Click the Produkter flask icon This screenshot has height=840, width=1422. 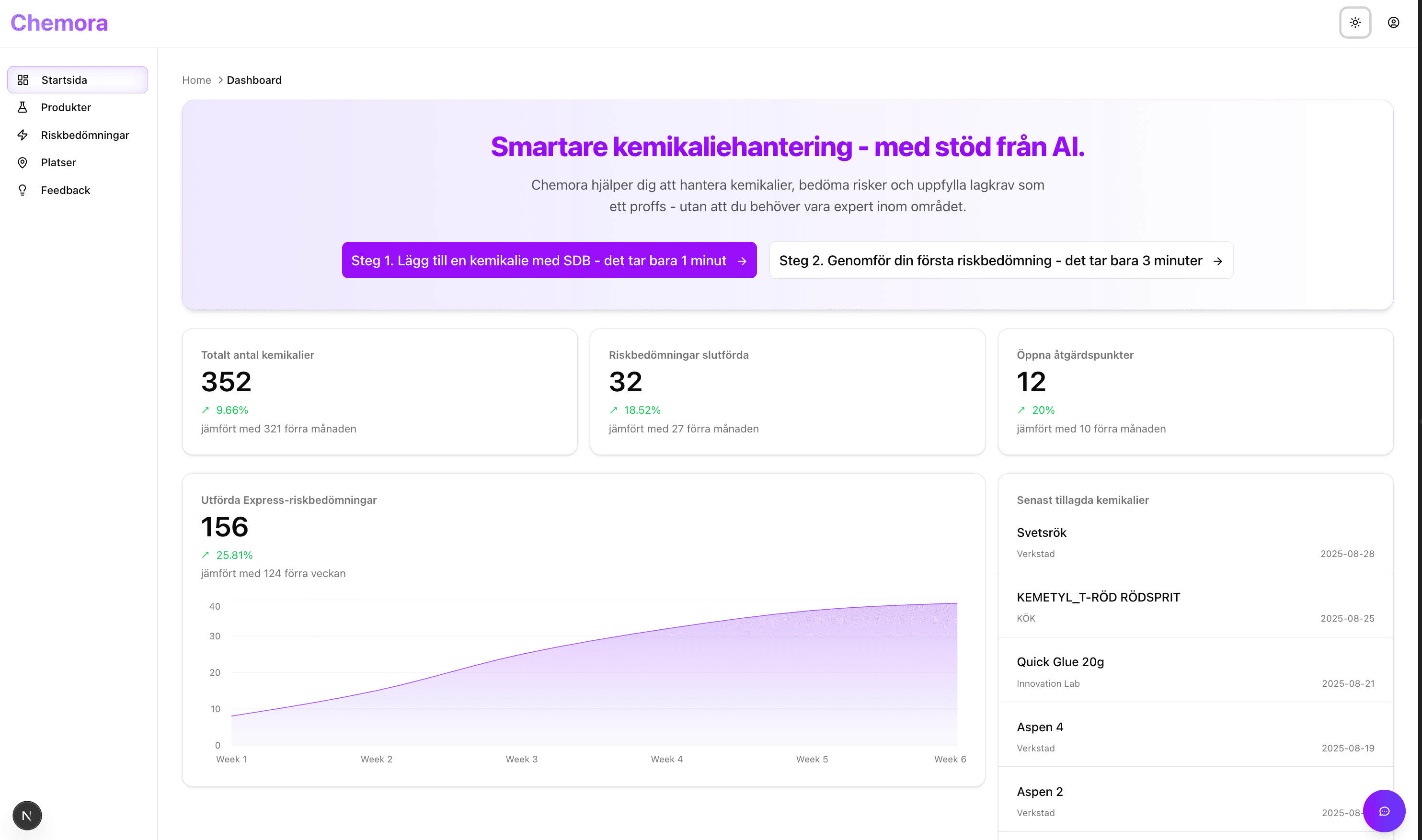23,108
